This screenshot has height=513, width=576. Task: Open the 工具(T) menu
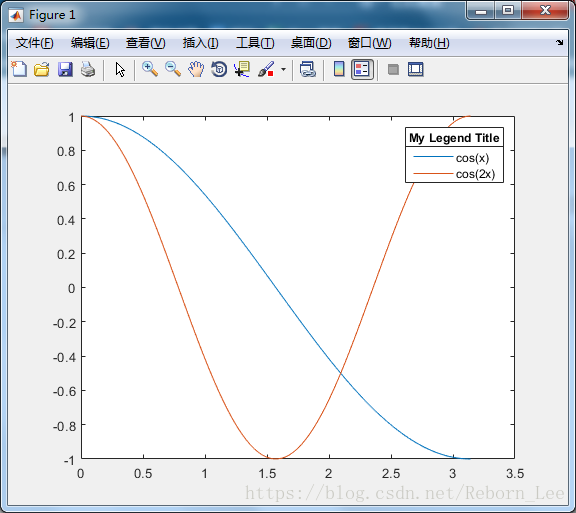255,43
